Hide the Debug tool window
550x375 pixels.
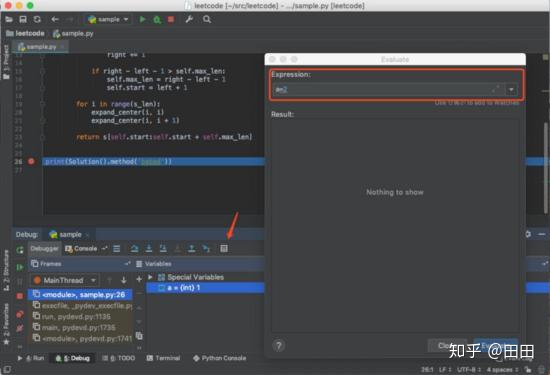(542, 234)
